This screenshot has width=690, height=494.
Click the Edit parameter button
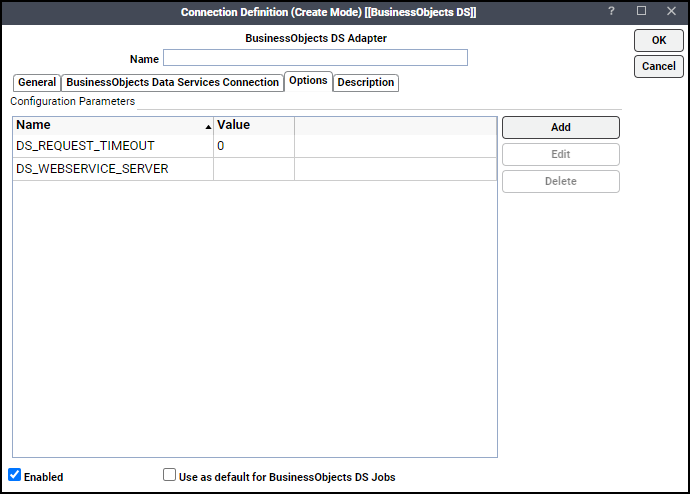click(x=561, y=154)
